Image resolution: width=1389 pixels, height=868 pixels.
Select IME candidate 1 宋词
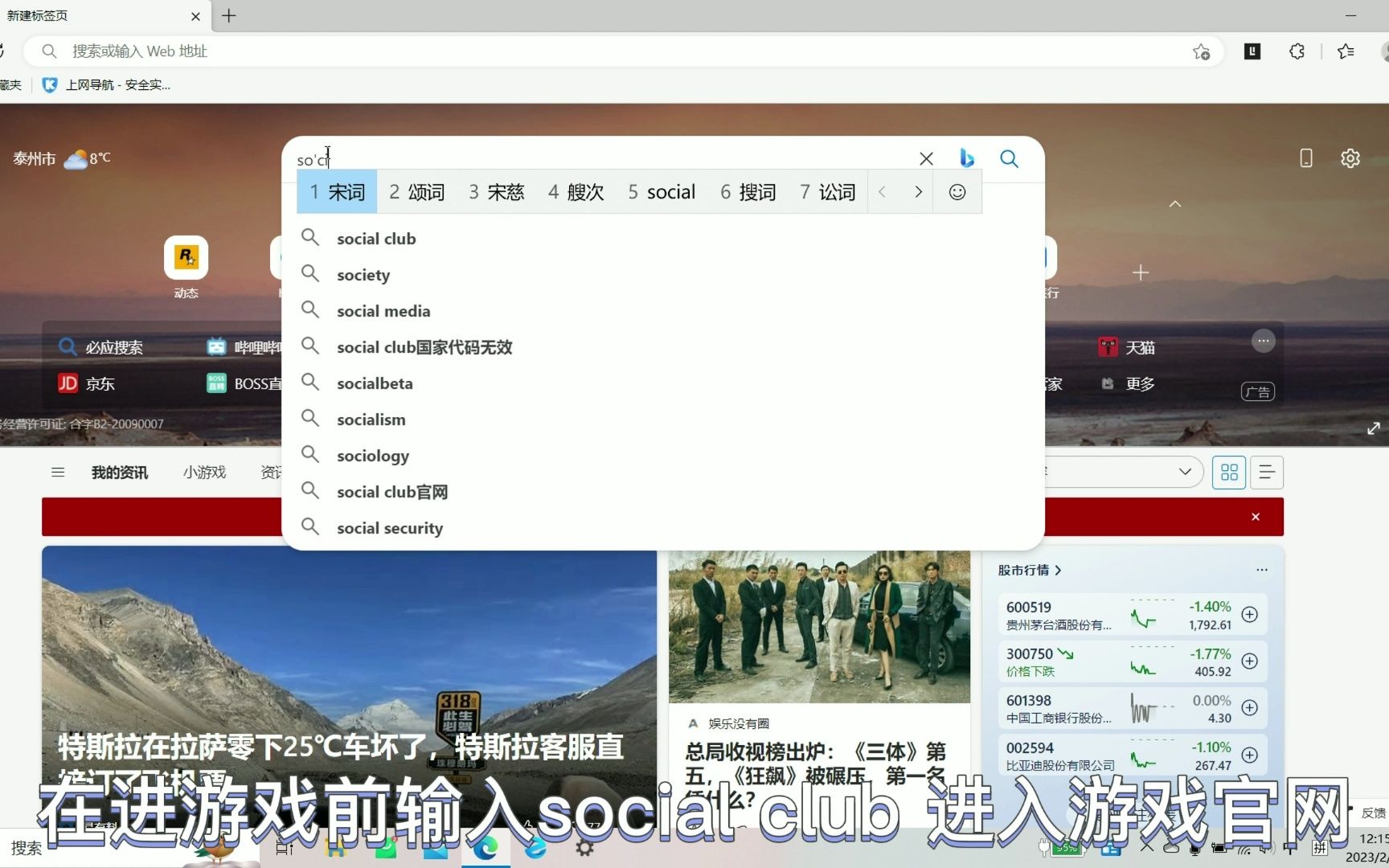[338, 192]
